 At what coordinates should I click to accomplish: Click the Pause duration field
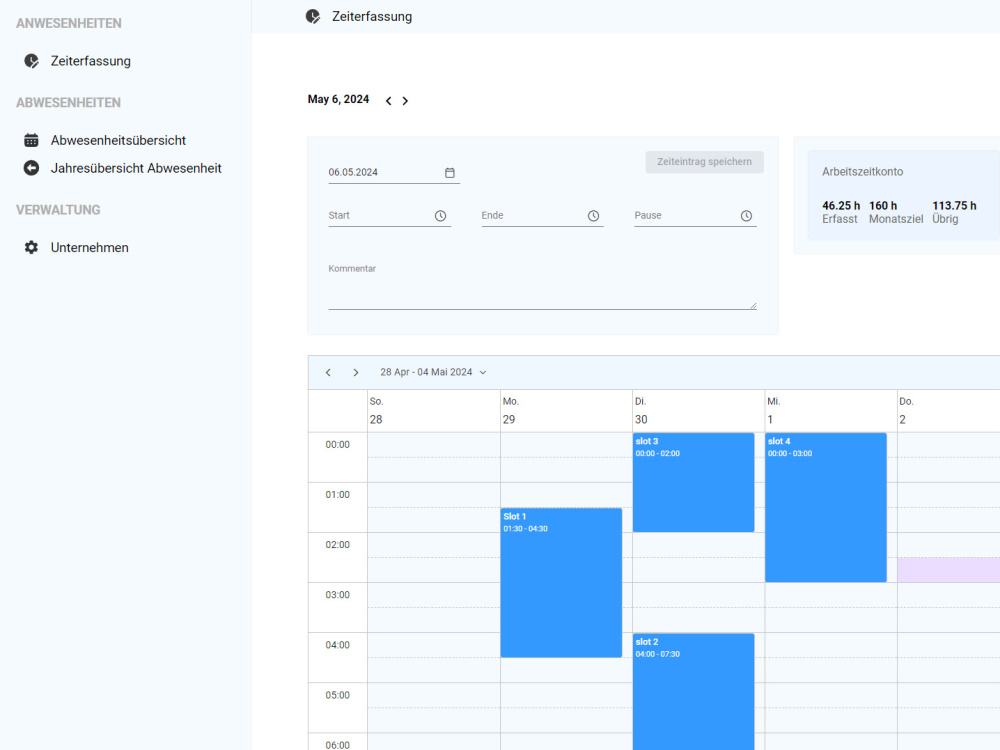695,216
